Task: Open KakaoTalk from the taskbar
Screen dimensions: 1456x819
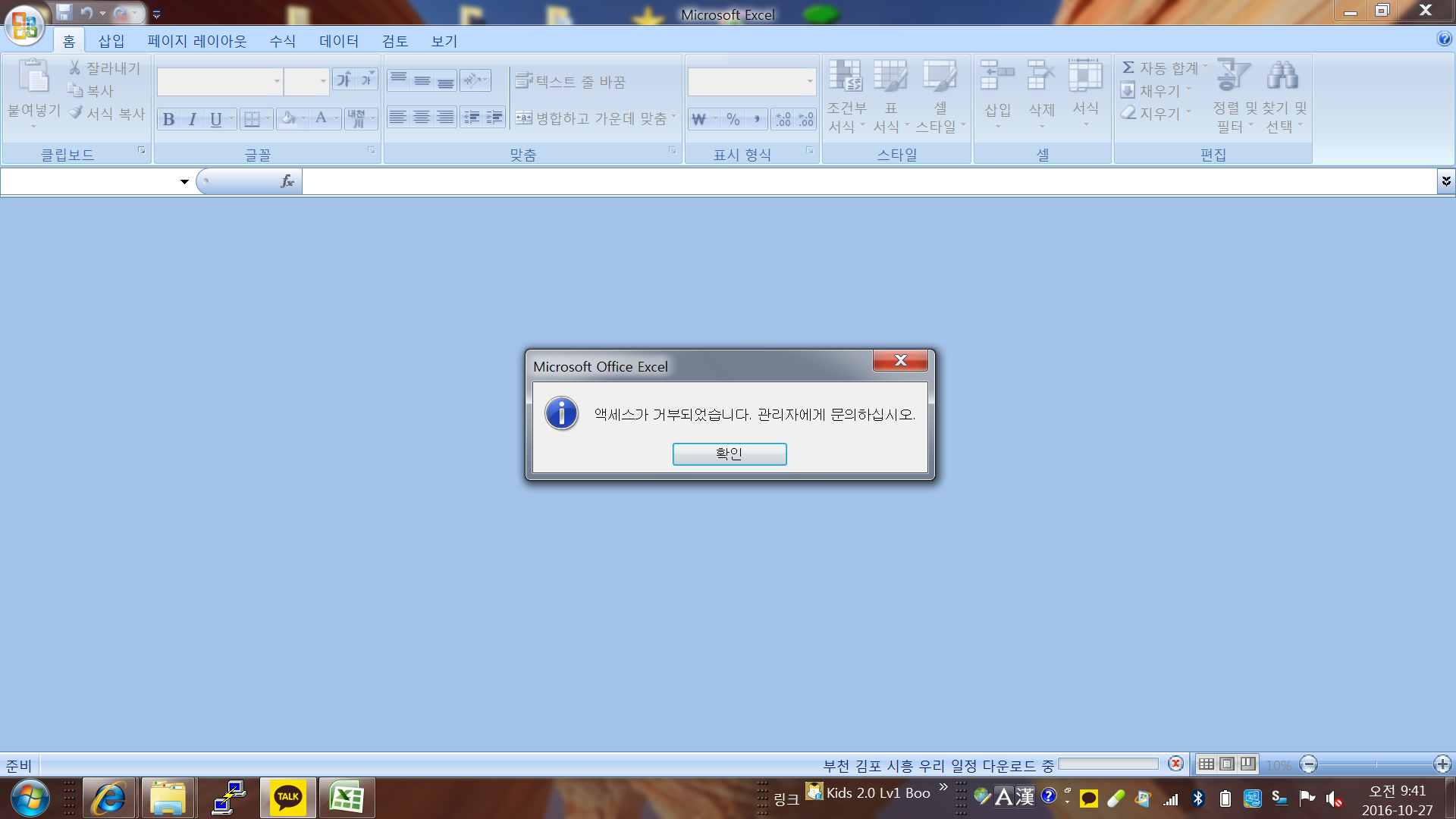Action: pyautogui.click(x=287, y=797)
